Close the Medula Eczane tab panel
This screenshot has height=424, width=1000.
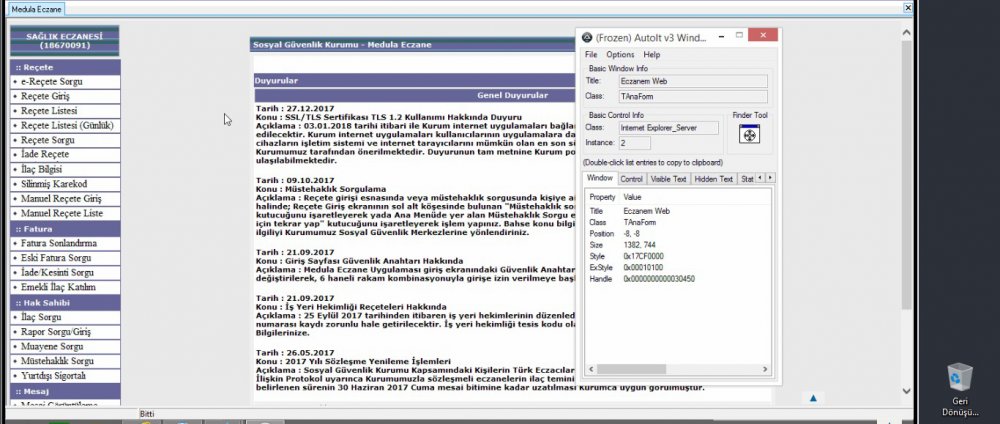click(x=908, y=8)
